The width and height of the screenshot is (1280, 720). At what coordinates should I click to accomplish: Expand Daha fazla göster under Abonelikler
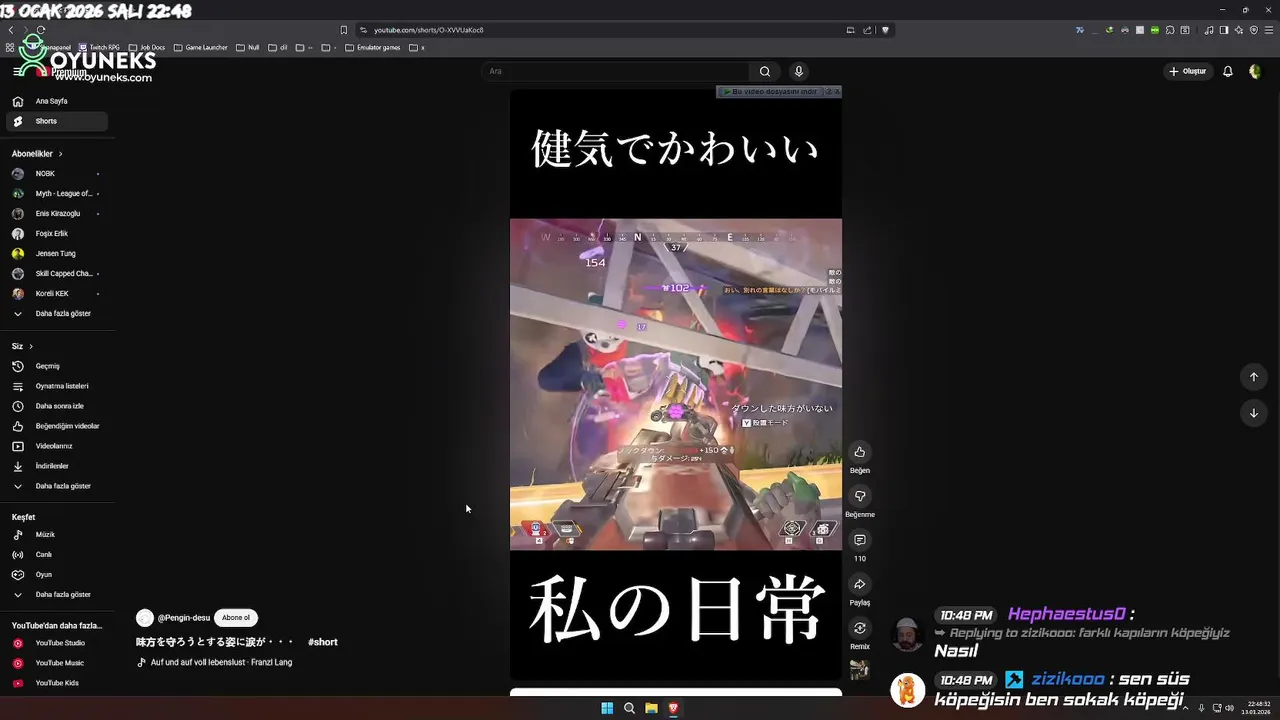(x=57, y=313)
